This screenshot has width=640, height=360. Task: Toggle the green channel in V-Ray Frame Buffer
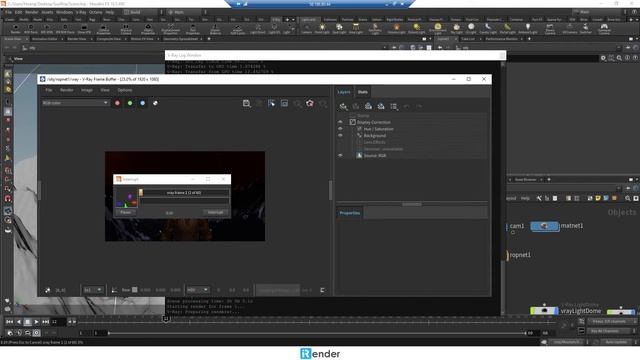pyautogui.click(x=130, y=103)
